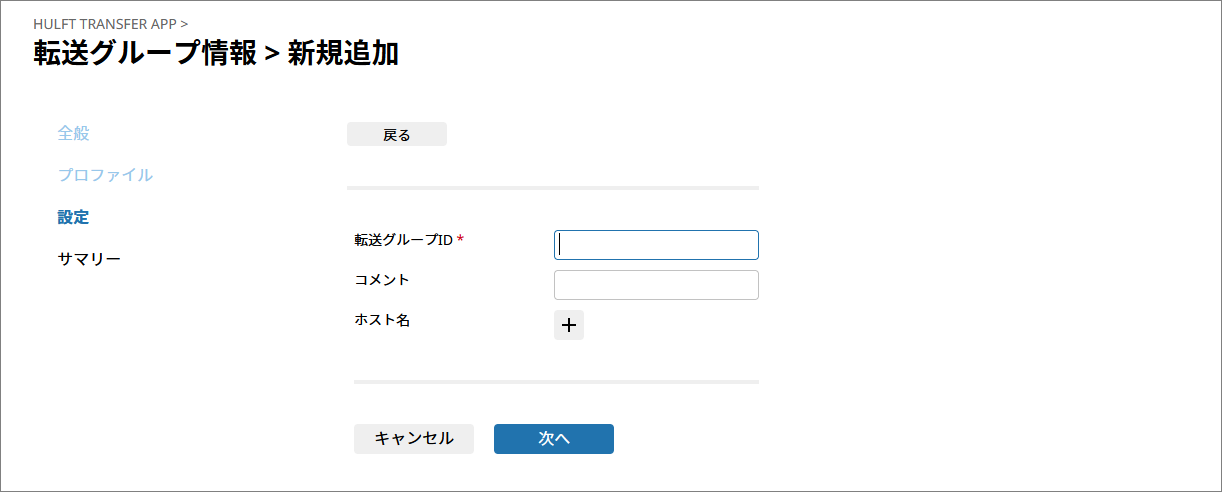Viewport: 1222px width, 492px height.
Task: Click into the コメント text field
Action: pyautogui.click(x=656, y=285)
